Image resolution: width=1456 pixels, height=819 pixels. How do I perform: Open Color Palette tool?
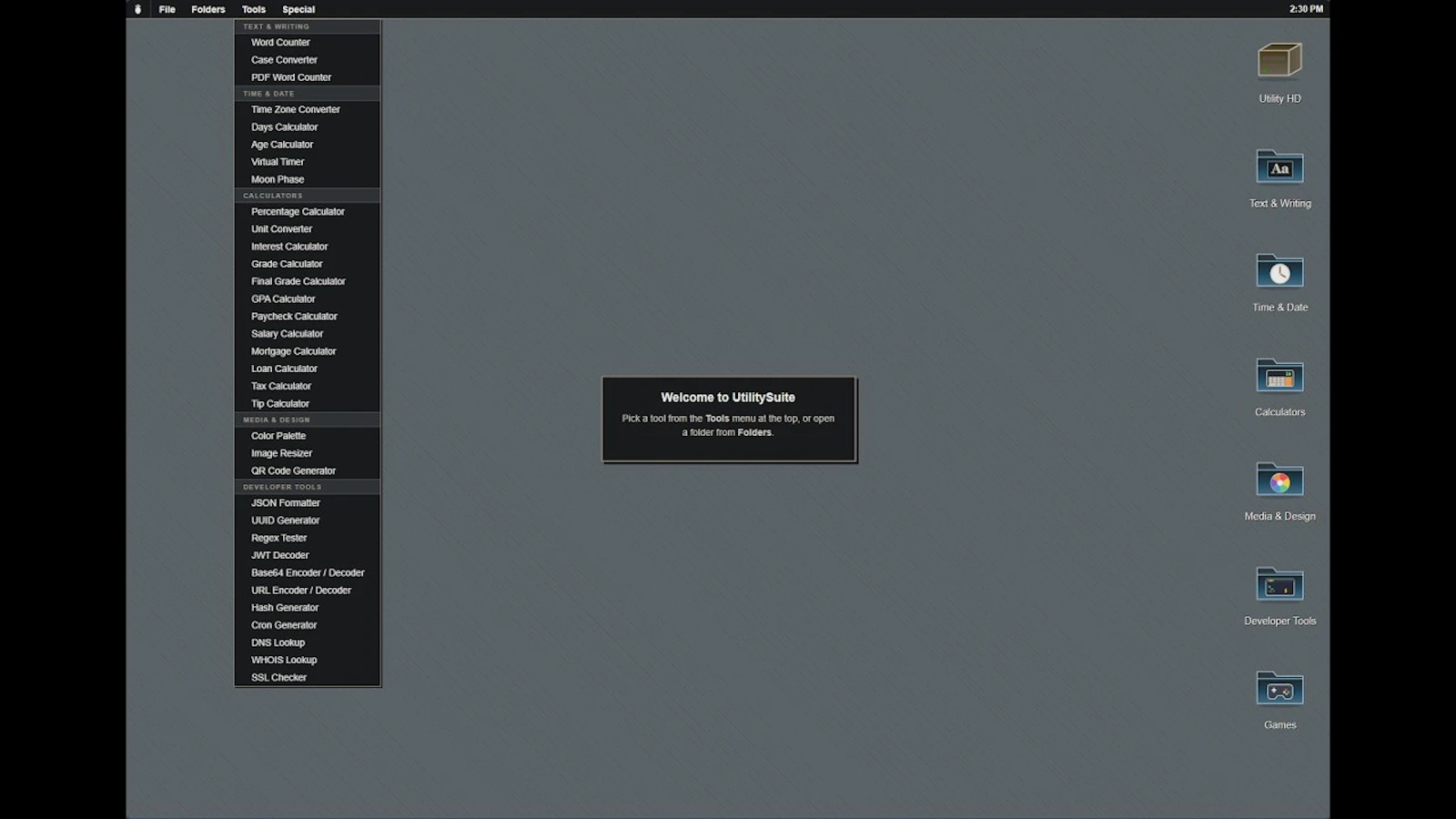pos(308,436)
